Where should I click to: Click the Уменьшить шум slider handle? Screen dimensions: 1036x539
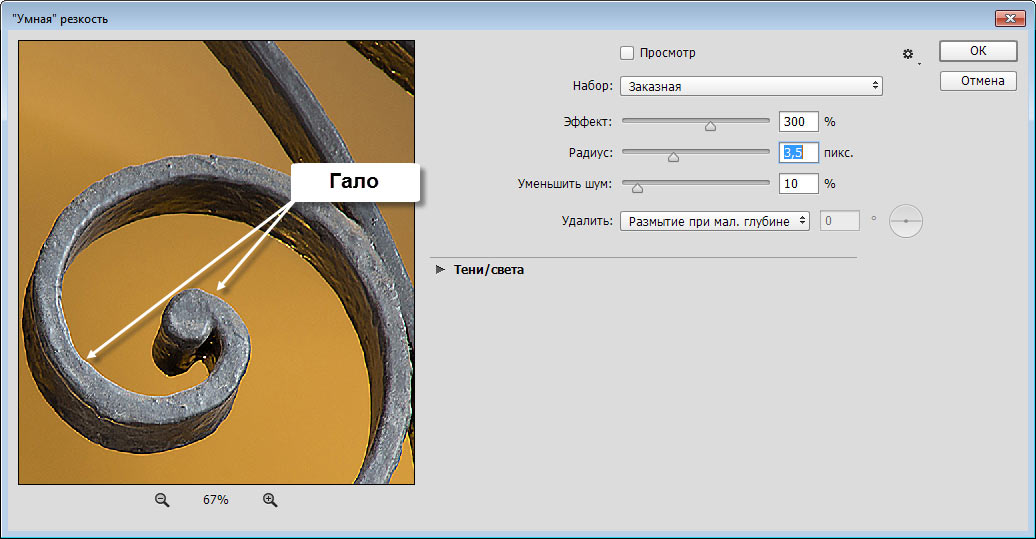637,188
